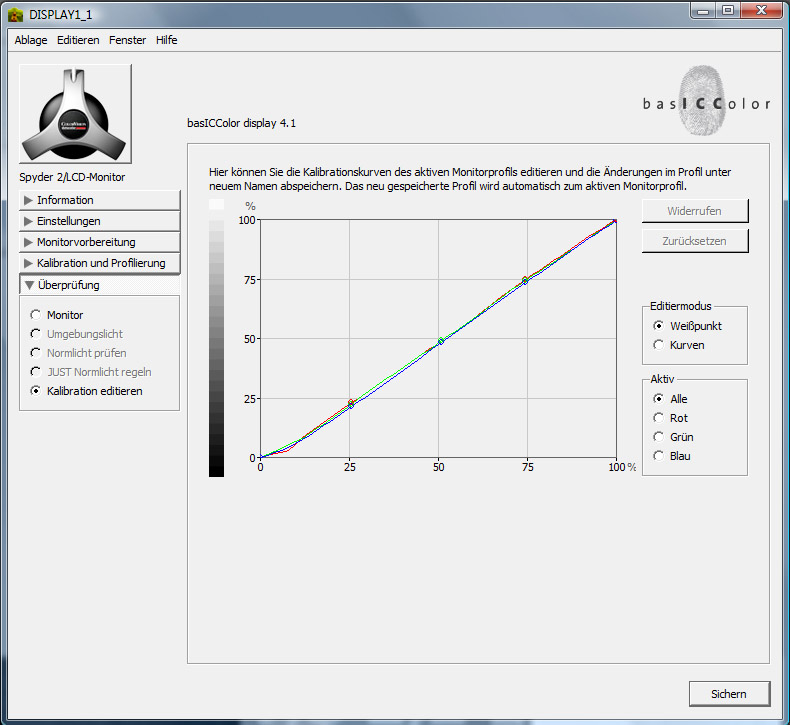Image resolution: width=790 pixels, height=725 pixels.
Task: Activate only the Blau channel
Action: [658, 456]
